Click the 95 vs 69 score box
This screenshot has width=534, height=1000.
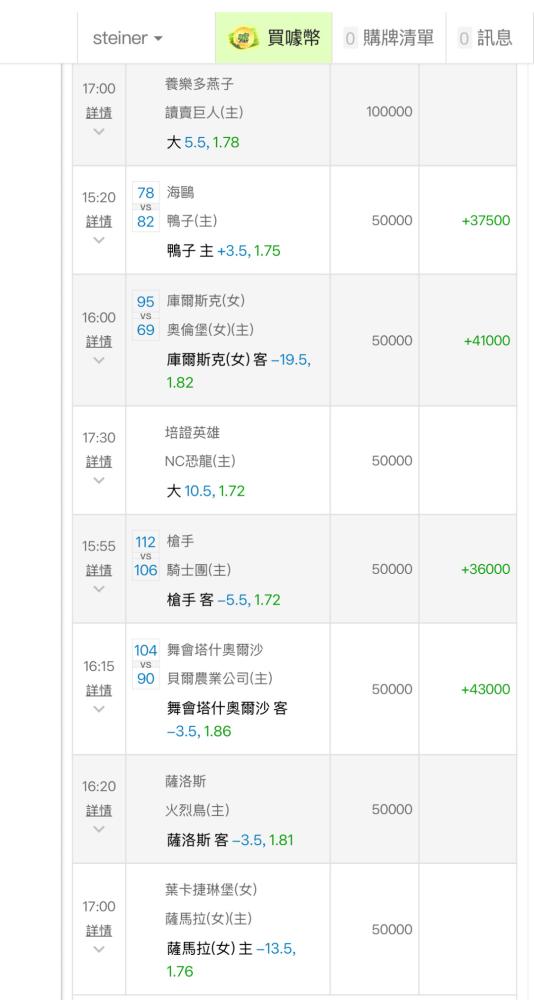click(x=145, y=316)
